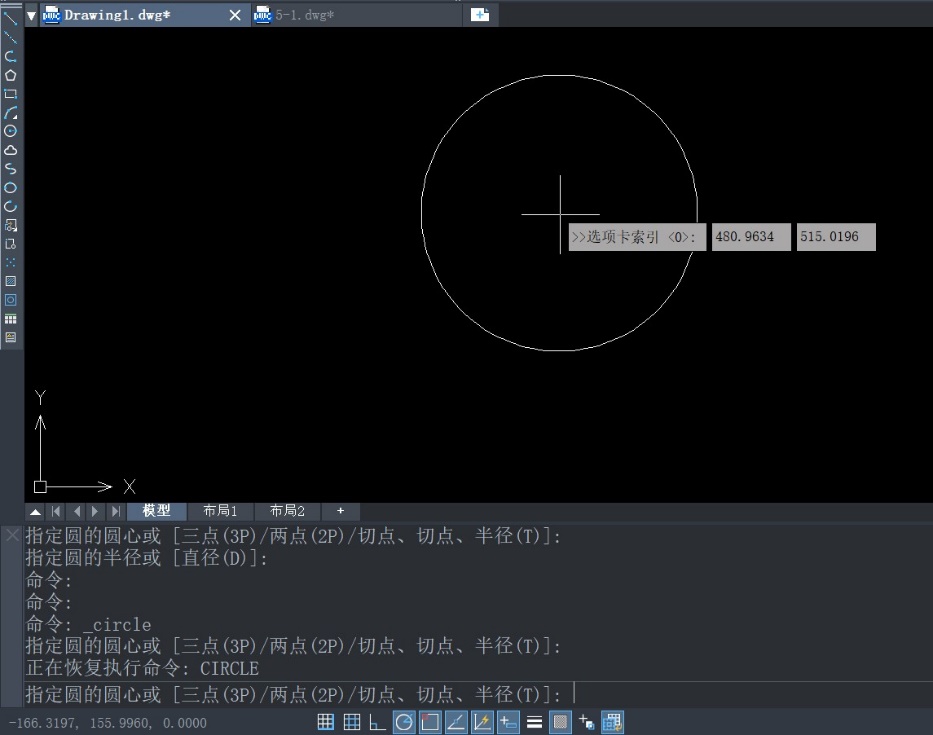Select the Construction line tool
933x735 pixels.
pyautogui.click(x=11, y=37)
